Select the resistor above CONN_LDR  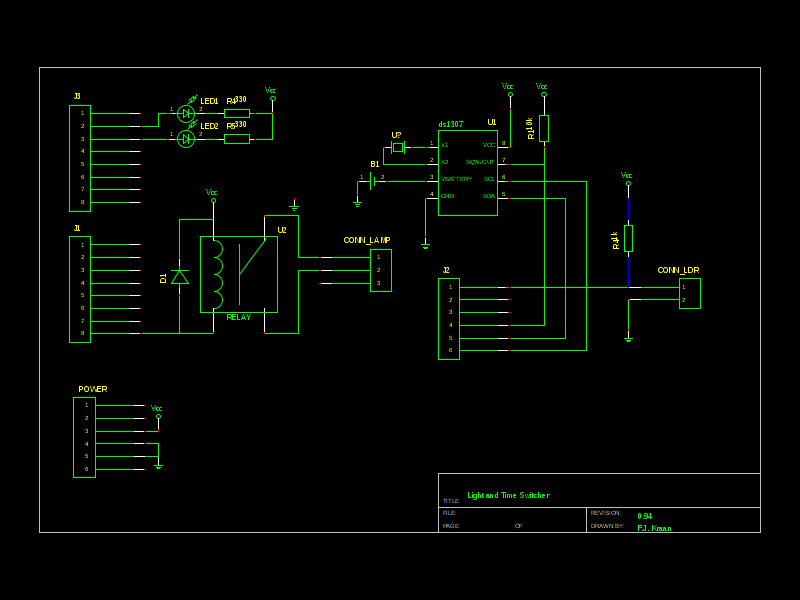point(628,238)
